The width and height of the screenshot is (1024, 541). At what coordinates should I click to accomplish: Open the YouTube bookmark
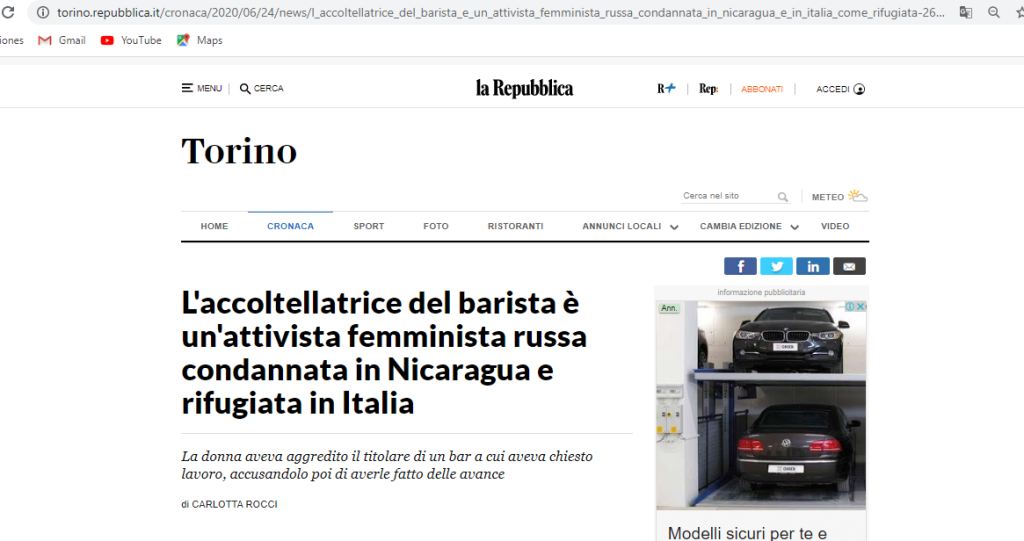pos(131,41)
